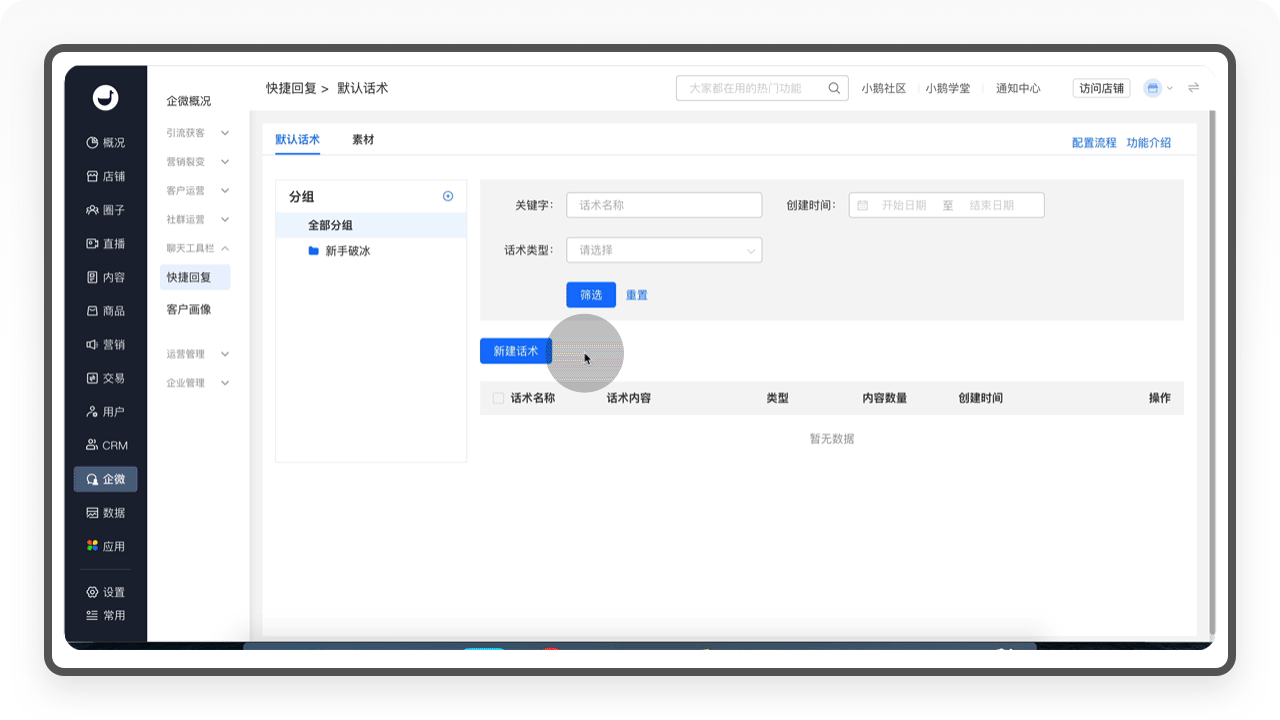The image size is (1280, 720).
Task: Click the app logo at sidebar top
Action: tap(105, 97)
